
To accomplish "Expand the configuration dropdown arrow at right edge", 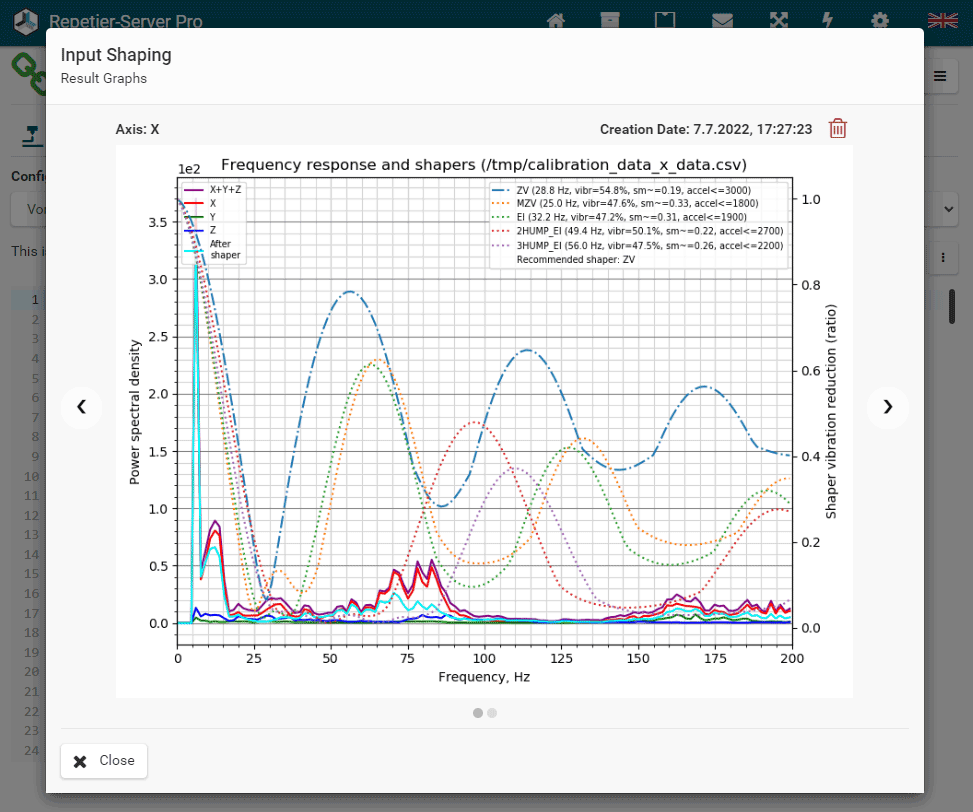I will 948,209.
